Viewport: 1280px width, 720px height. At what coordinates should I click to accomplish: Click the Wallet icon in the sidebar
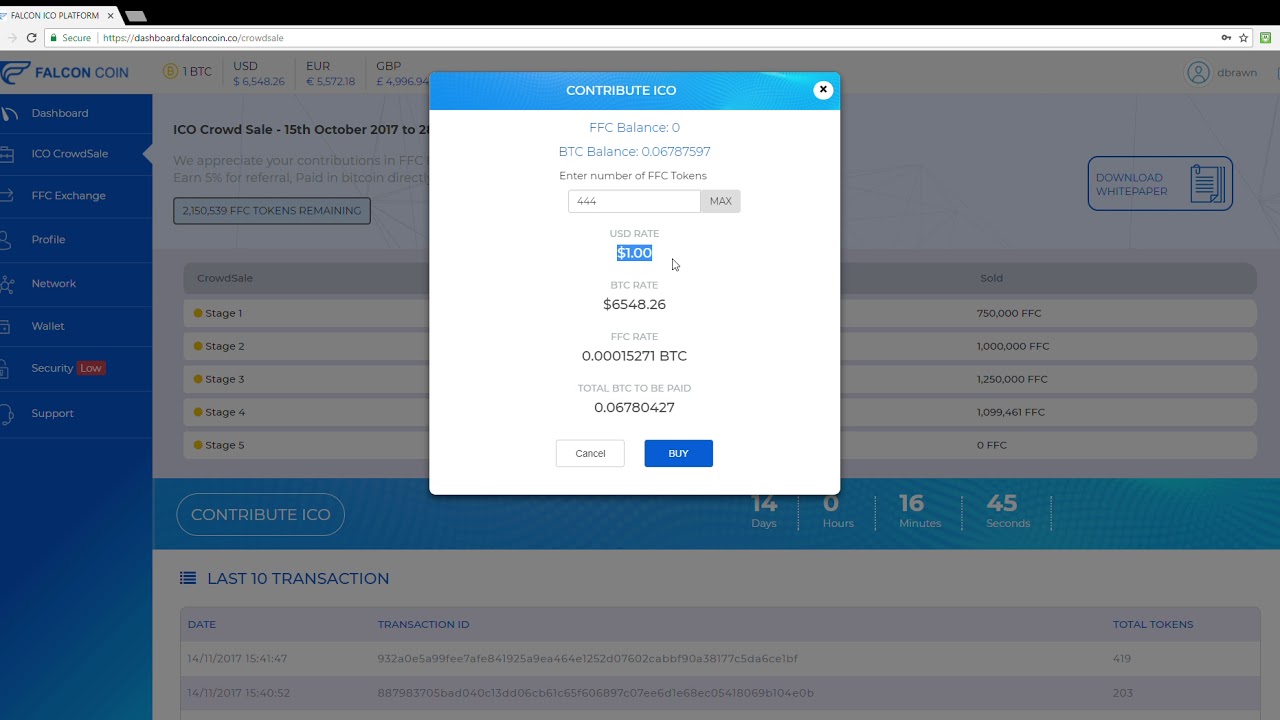click(6, 326)
